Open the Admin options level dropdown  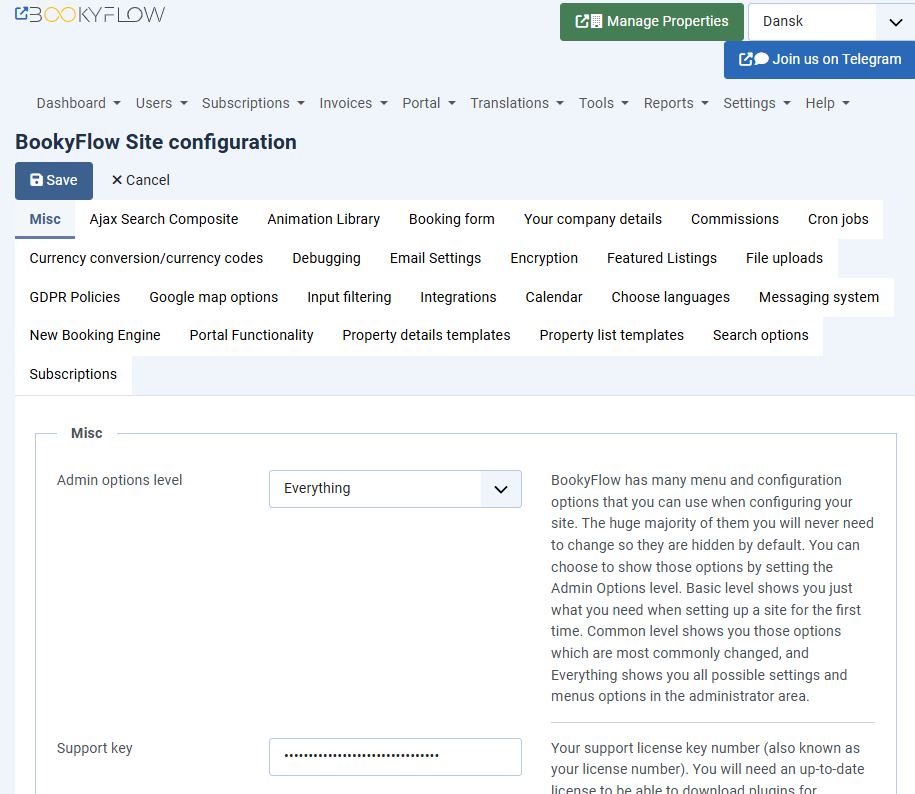[x=395, y=489]
